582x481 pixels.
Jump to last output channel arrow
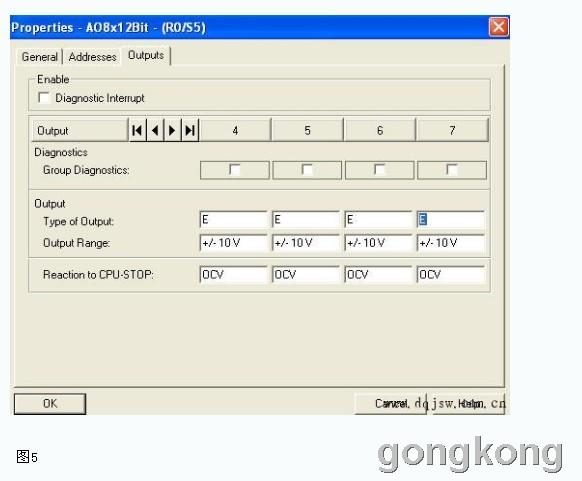pos(190,130)
